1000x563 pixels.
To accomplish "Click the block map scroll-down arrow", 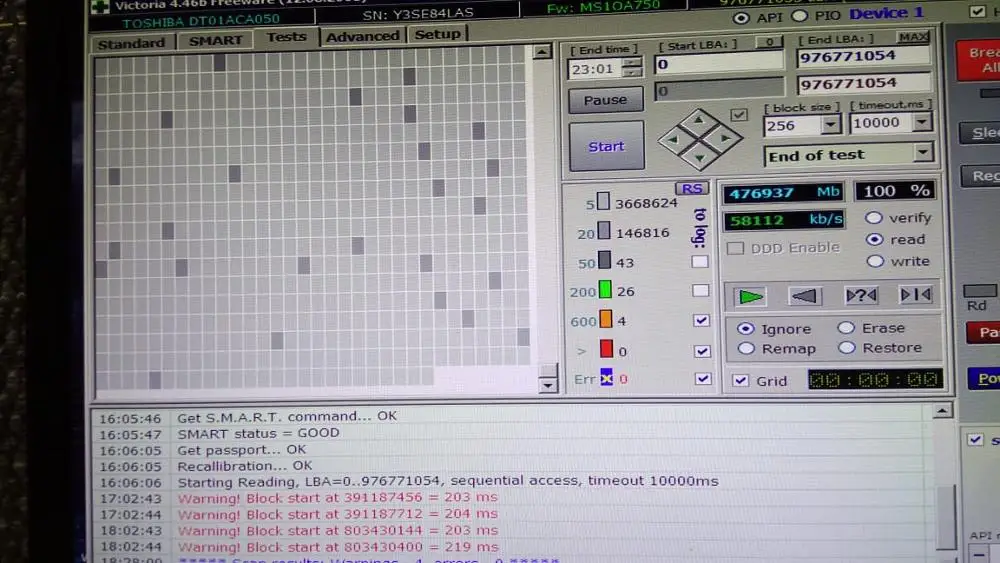I will [x=547, y=384].
